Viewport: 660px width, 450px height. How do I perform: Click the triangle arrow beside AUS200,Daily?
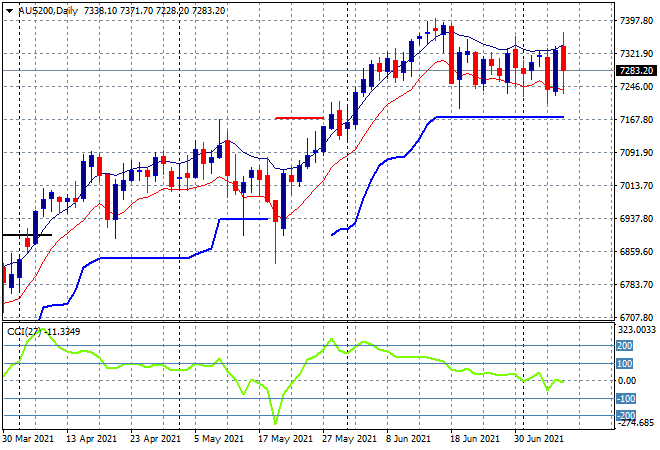9,11
